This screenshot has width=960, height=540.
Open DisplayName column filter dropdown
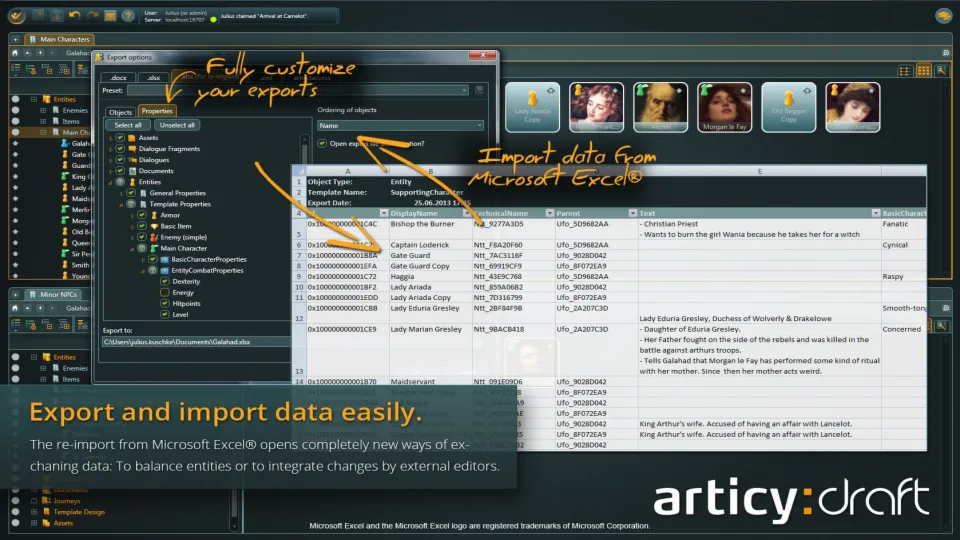tap(467, 213)
